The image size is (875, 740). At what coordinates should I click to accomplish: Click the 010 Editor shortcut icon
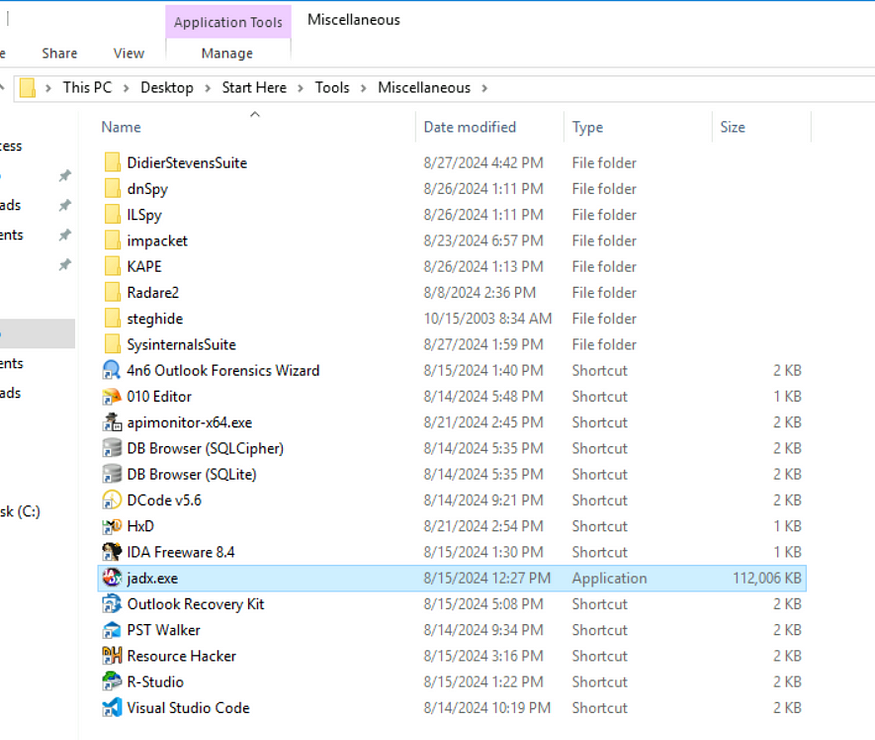(112, 396)
